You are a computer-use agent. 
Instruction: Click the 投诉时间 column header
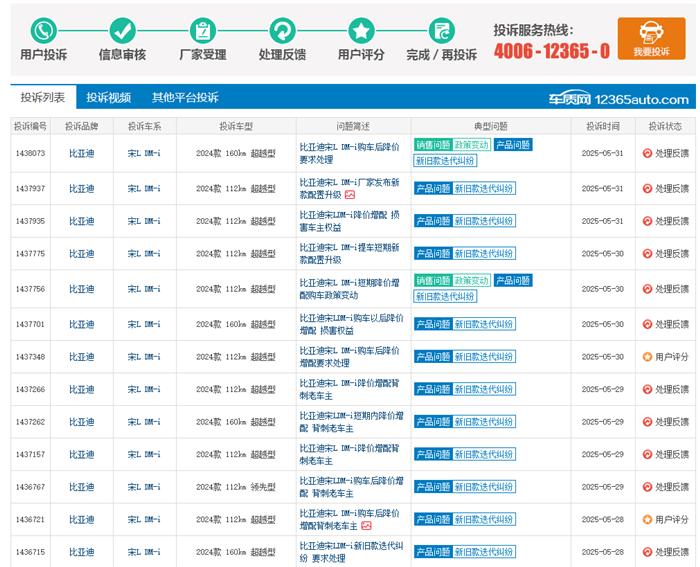[603, 126]
